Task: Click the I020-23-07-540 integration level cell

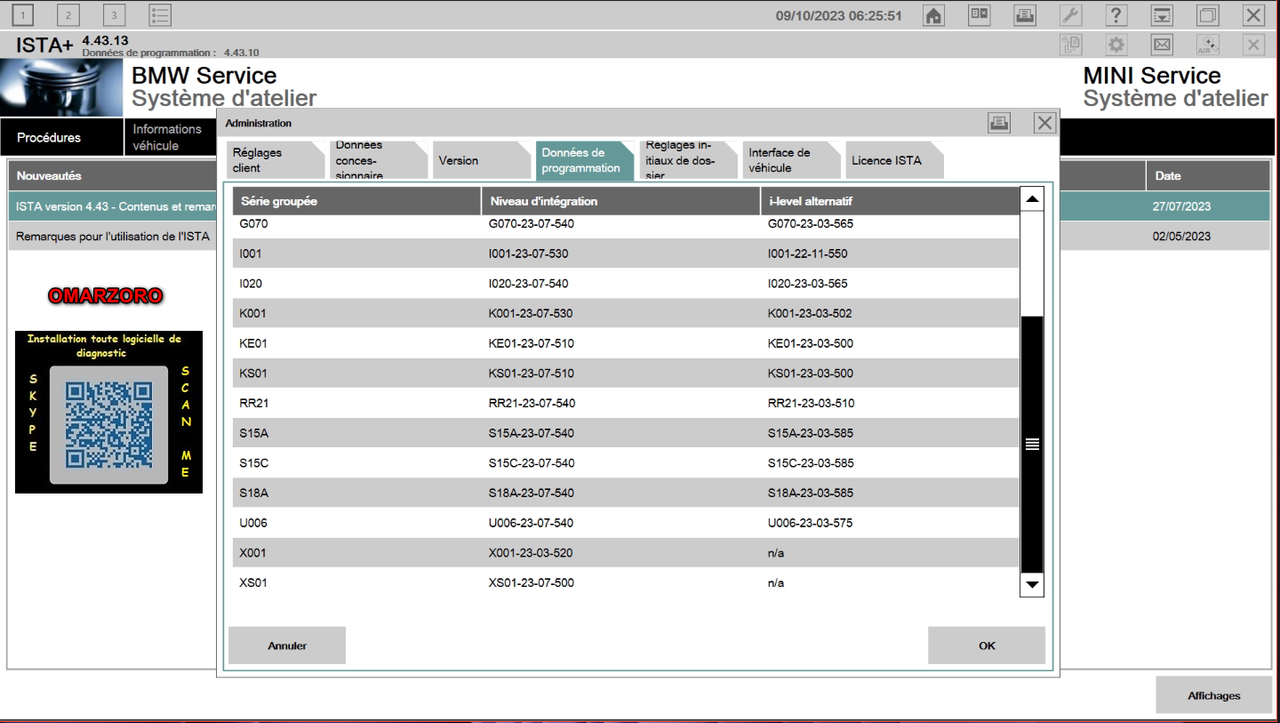Action: coord(528,283)
